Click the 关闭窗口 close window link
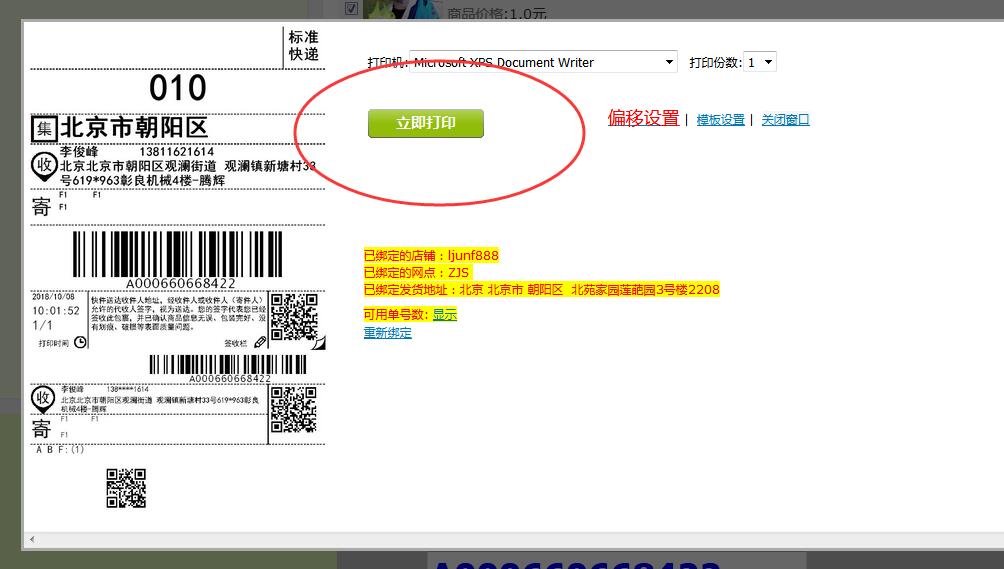 click(x=785, y=120)
